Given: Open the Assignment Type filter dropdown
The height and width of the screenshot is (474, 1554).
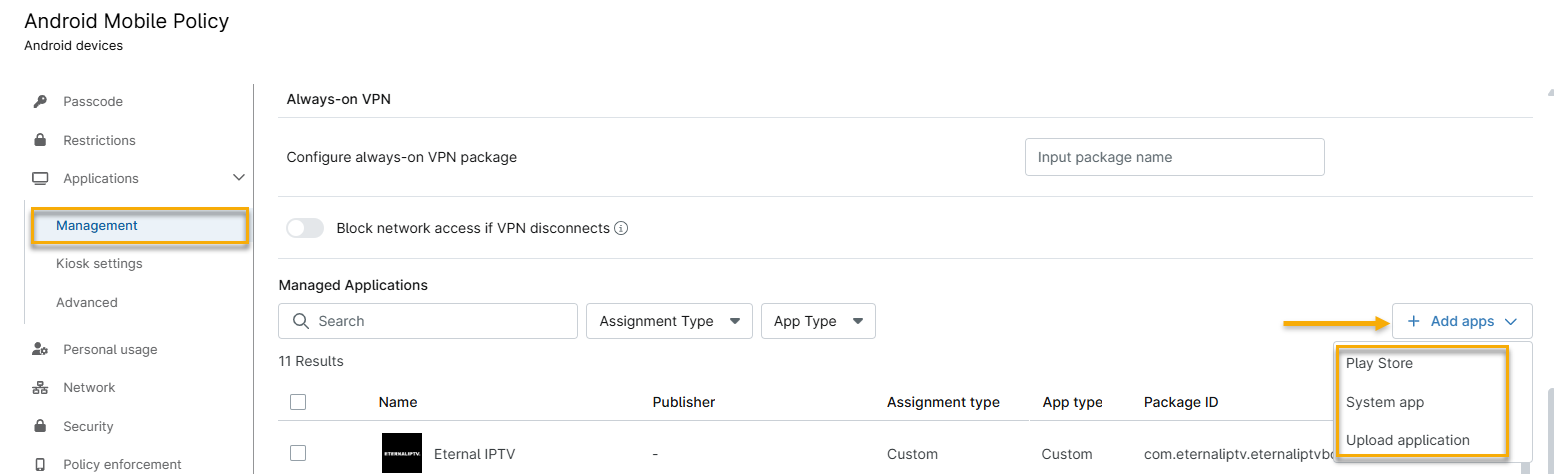Looking at the screenshot, I should point(669,321).
